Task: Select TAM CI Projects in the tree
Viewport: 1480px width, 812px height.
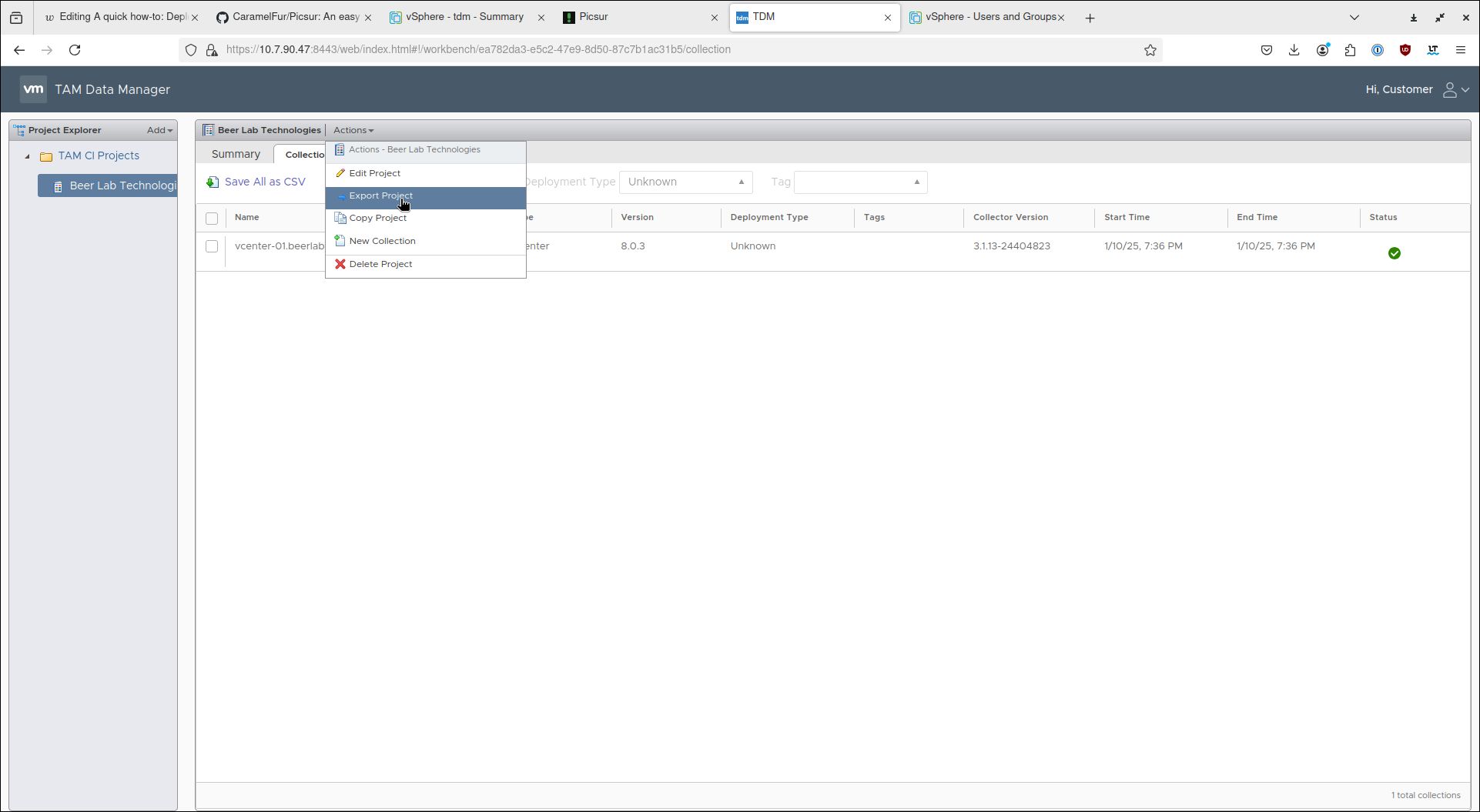Action: click(99, 156)
